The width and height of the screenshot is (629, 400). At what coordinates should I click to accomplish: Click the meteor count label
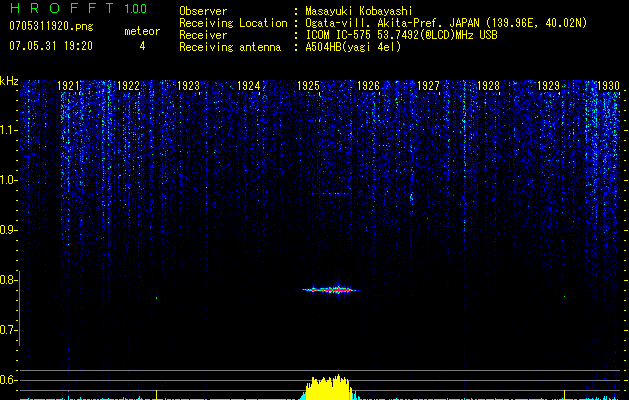(x=142, y=31)
